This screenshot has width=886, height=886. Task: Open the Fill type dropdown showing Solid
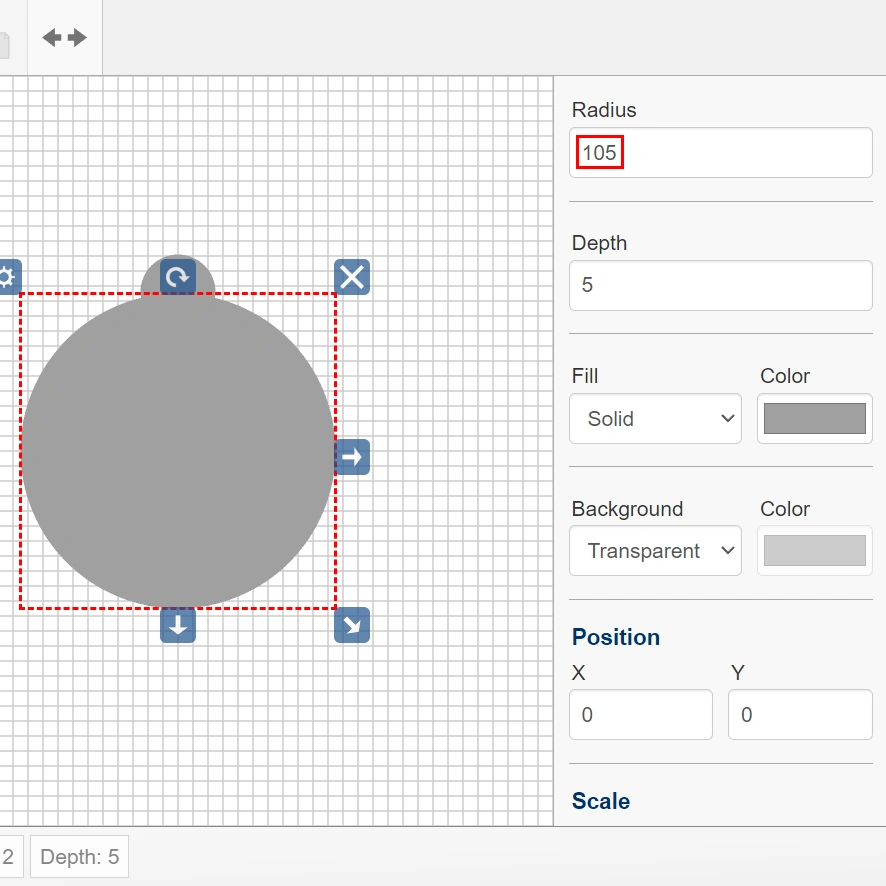click(655, 418)
